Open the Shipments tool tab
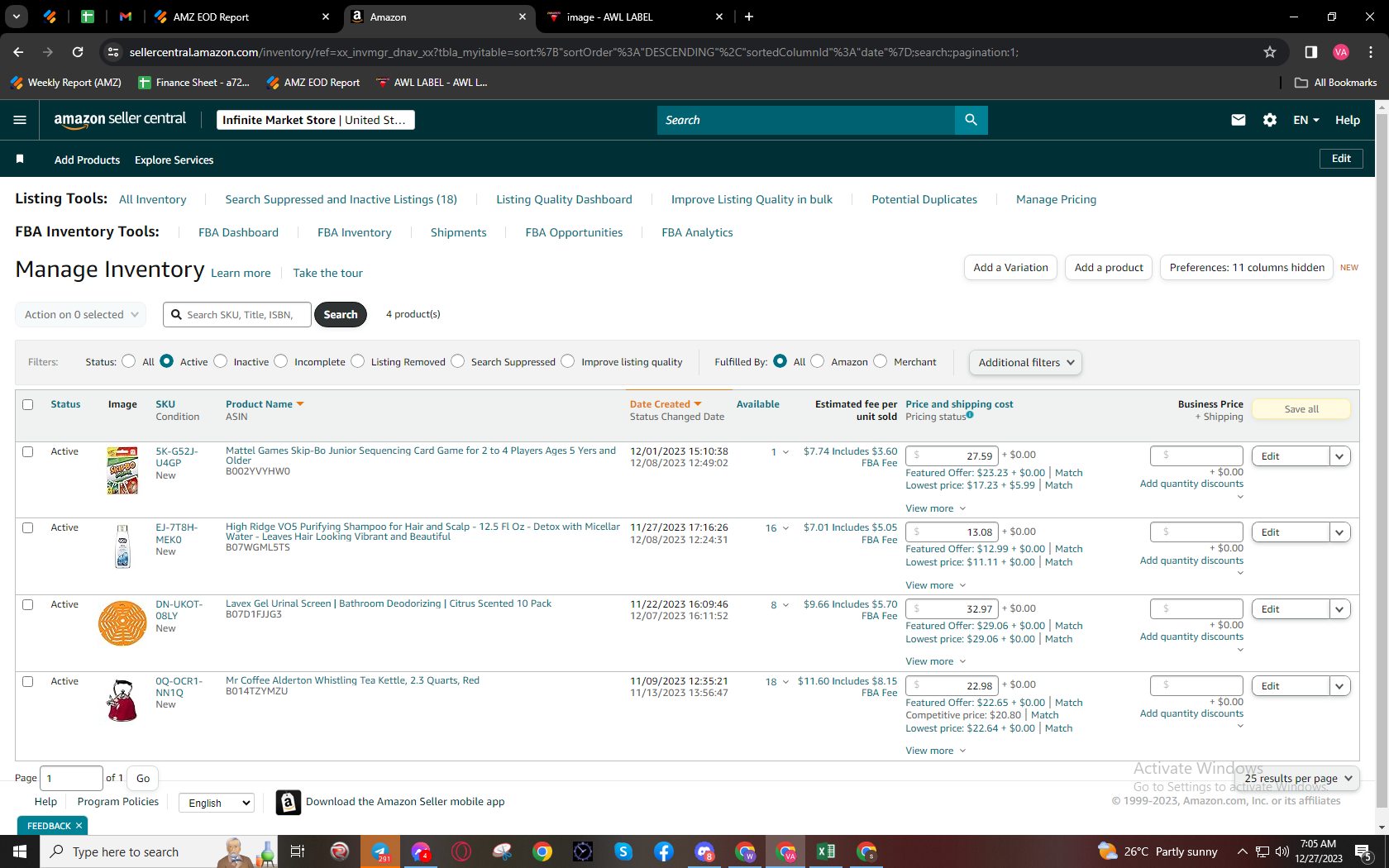 coord(458,232)
